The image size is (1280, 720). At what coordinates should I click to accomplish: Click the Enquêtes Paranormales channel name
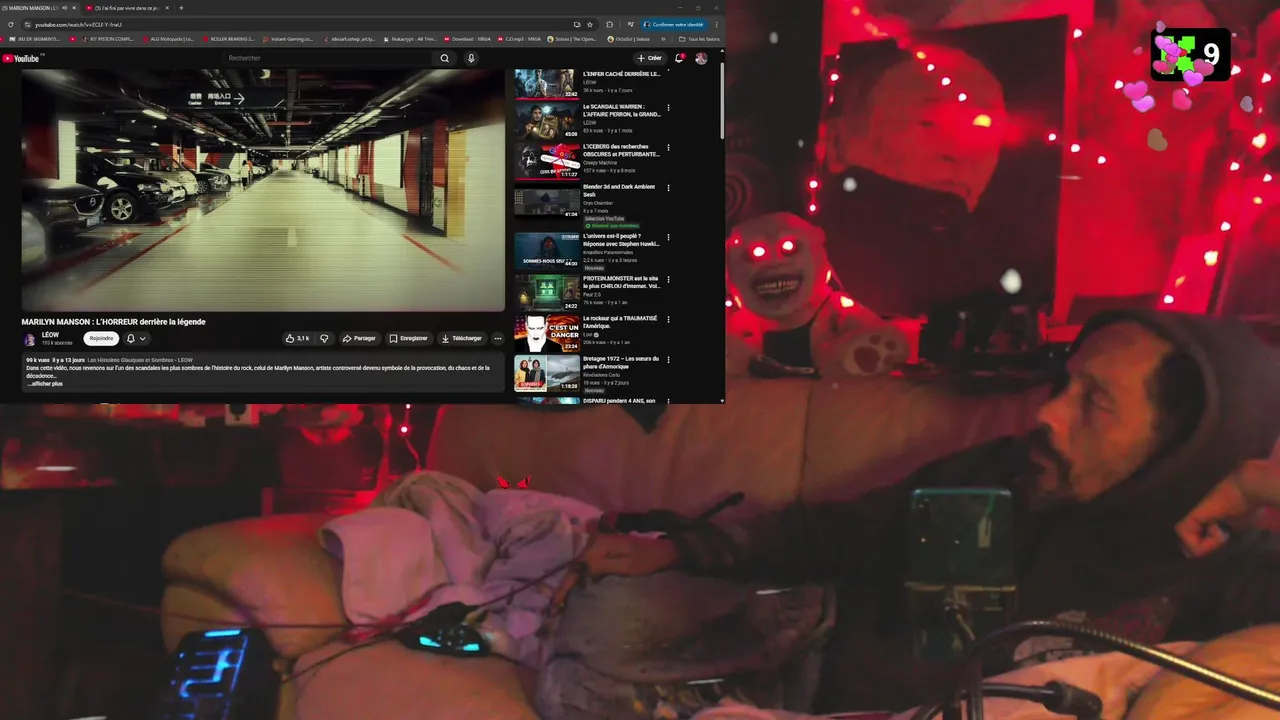click(x=606, y=252)
